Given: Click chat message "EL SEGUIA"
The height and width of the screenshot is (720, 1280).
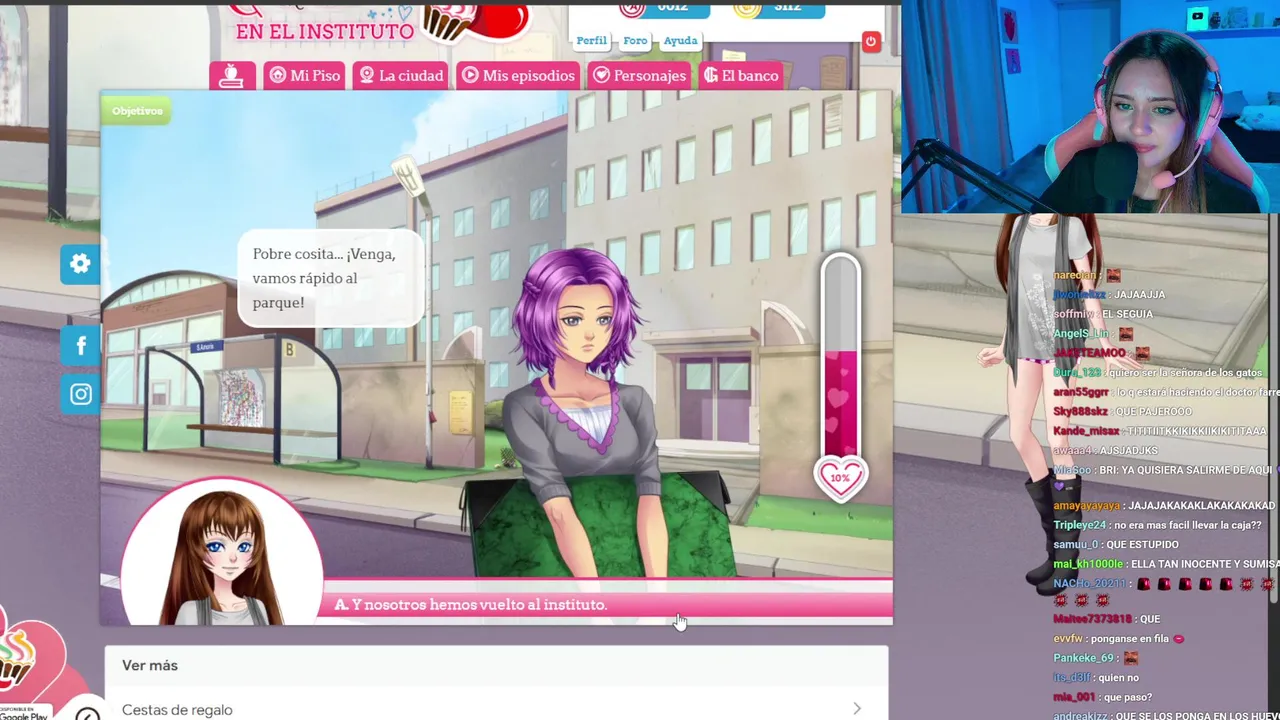Looking at the screenshot, I should (1127, 314).
